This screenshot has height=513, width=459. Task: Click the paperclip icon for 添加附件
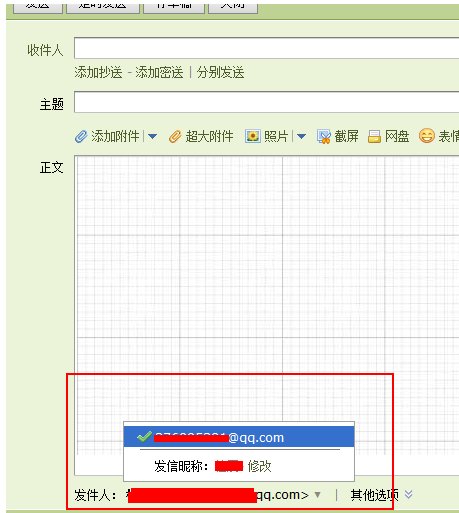click(81, 136)
